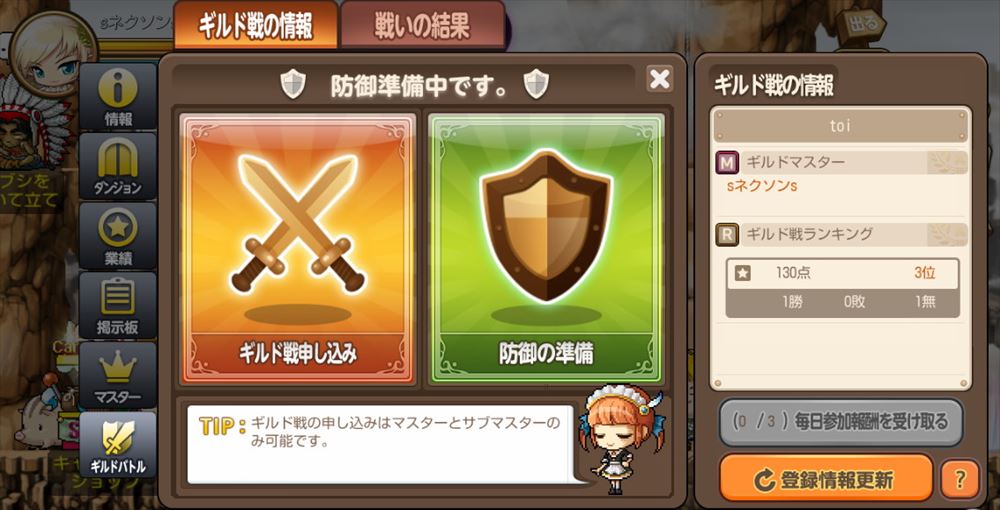Image resolution: width=1000 pixels, height=510 pixels.
Task: Open the 業績 achievements star icon
Action: coord(117,236)
